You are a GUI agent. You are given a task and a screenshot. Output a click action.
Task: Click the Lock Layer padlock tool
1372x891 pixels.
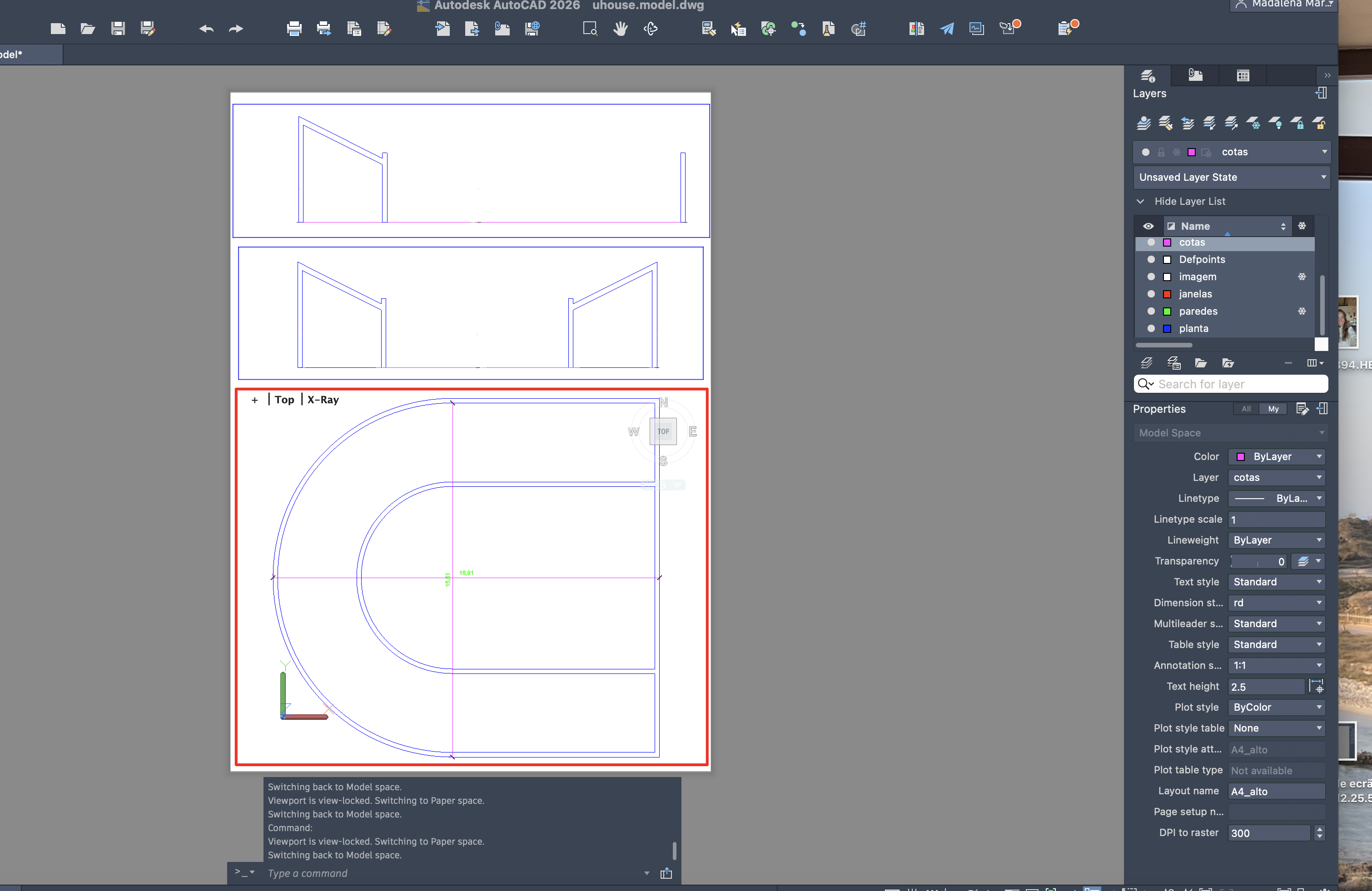point(1297,123)
